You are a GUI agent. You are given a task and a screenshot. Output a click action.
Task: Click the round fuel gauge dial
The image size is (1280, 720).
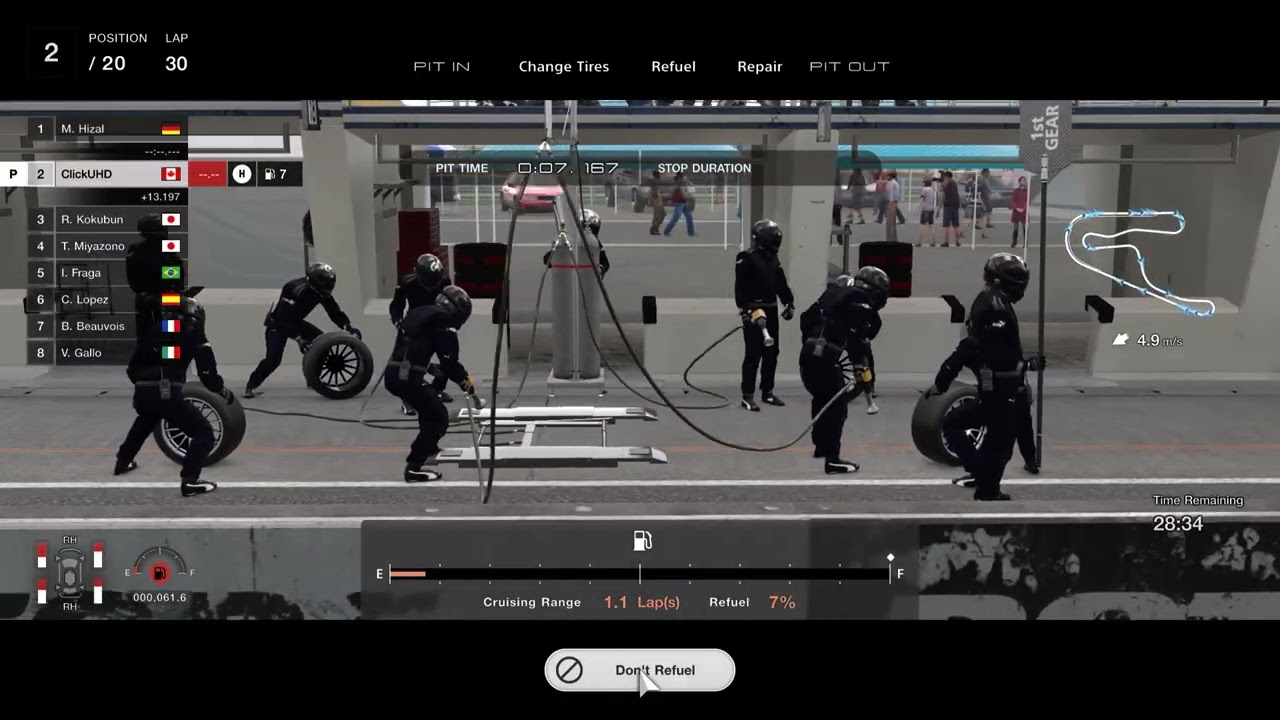pos(159,568)
